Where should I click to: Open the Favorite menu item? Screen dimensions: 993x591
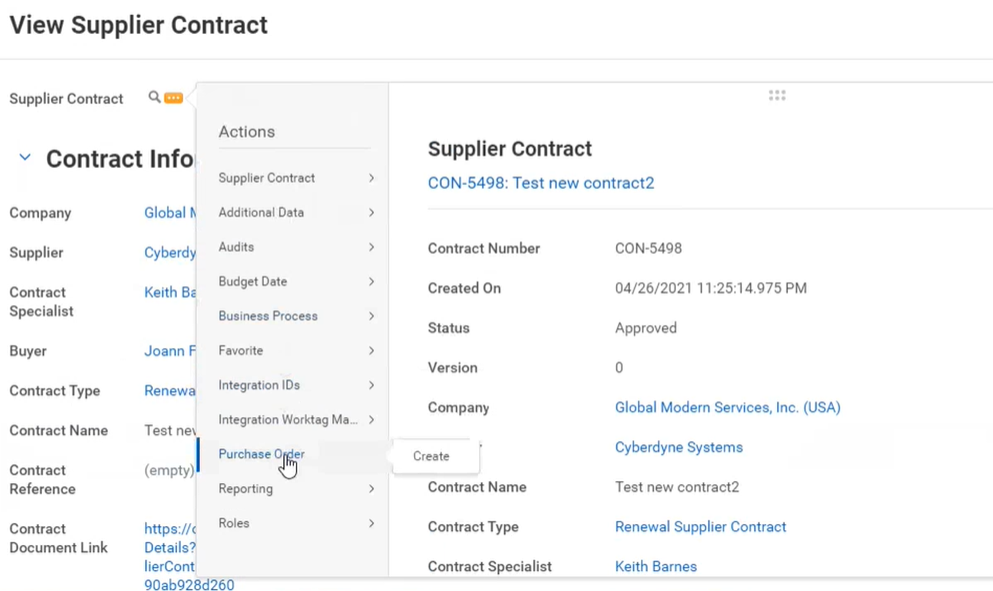point(241,351)
